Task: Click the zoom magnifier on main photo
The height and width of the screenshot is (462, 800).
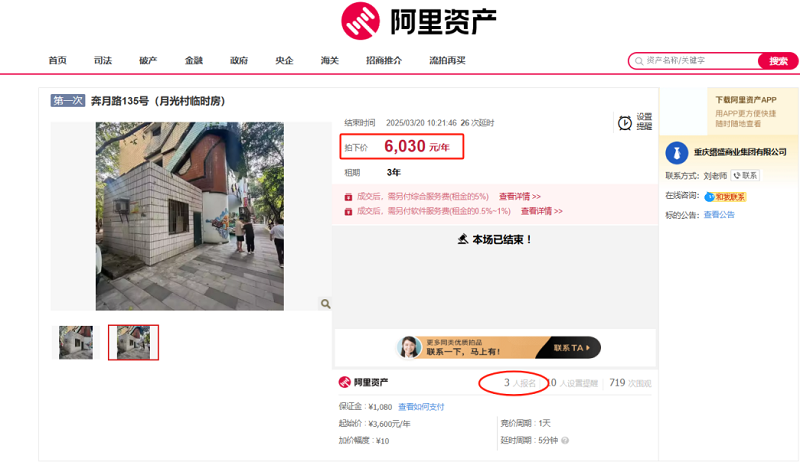Action: point(325,304)
